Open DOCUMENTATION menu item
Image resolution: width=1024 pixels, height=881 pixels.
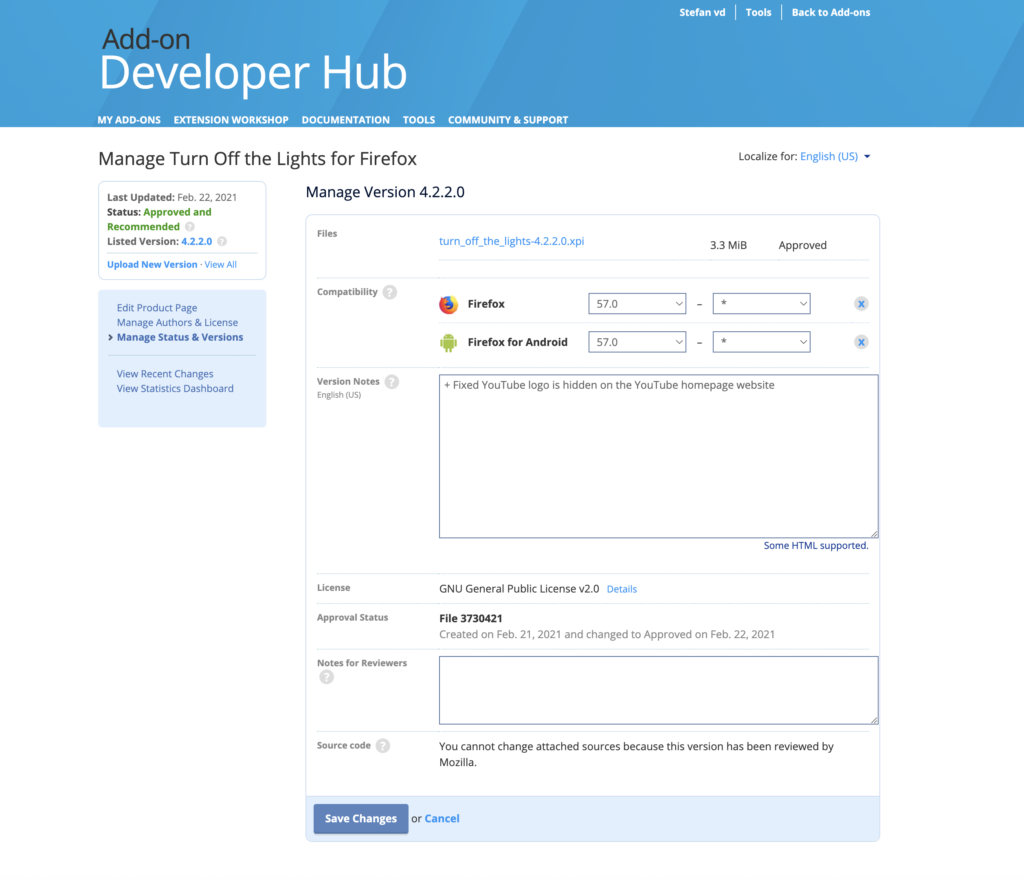[x=345, y=120]
